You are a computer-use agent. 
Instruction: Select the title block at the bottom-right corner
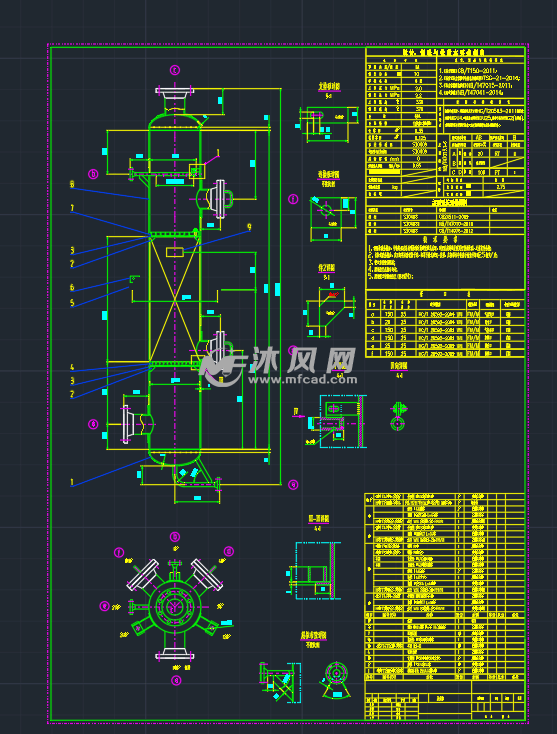pos(445,700)
